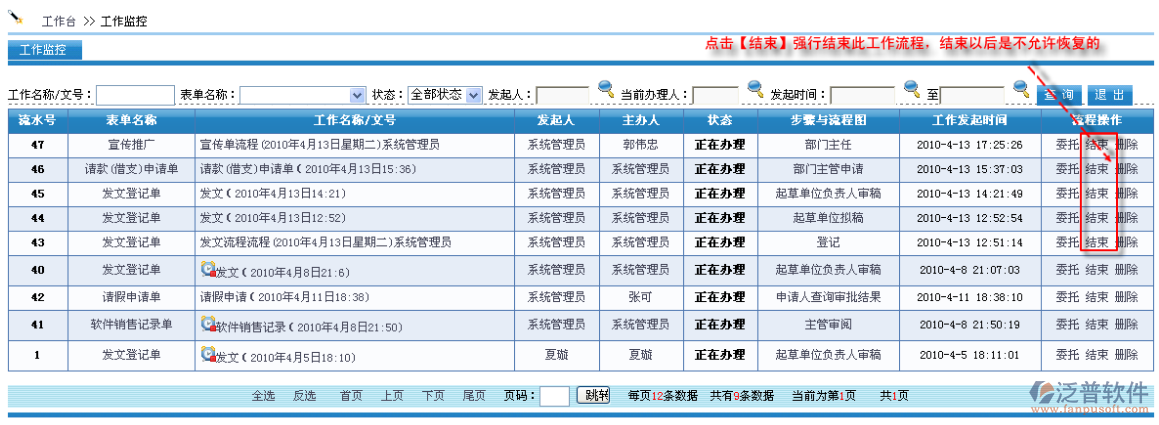Click the search icon beside 当前办理人 field
Image resolution: width=1159 pixels, height=425 pixels.
click(x=755, y=90)
